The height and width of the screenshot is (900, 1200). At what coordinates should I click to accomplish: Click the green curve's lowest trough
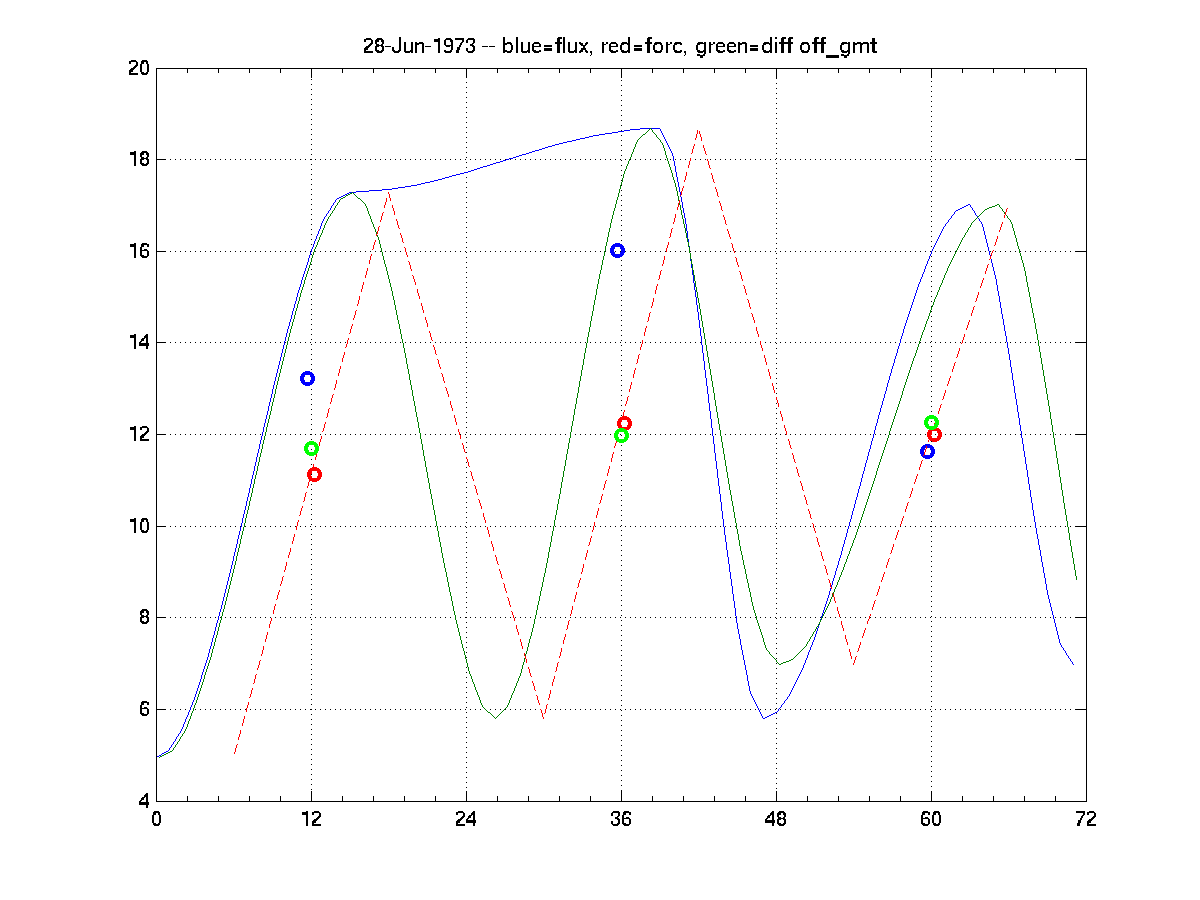click(x=494, y=718)
